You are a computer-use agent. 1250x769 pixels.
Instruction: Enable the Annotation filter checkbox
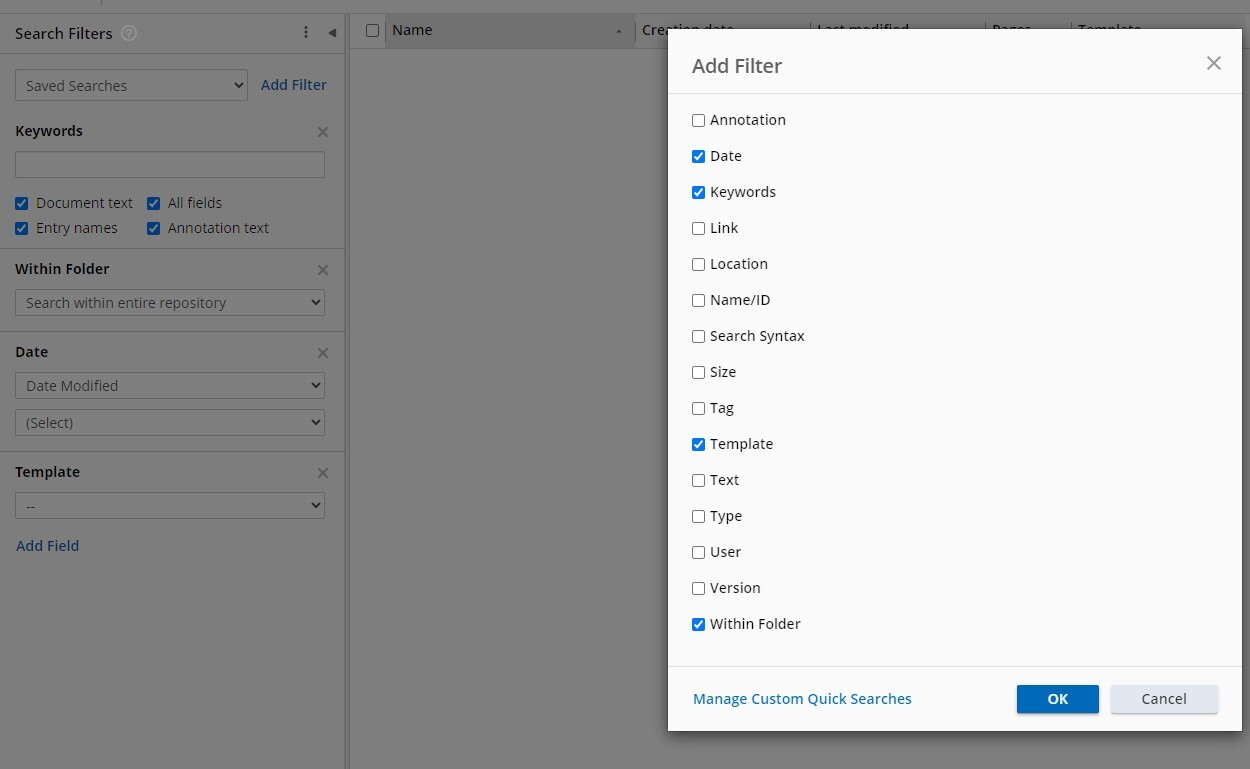(x=699, y=120)
